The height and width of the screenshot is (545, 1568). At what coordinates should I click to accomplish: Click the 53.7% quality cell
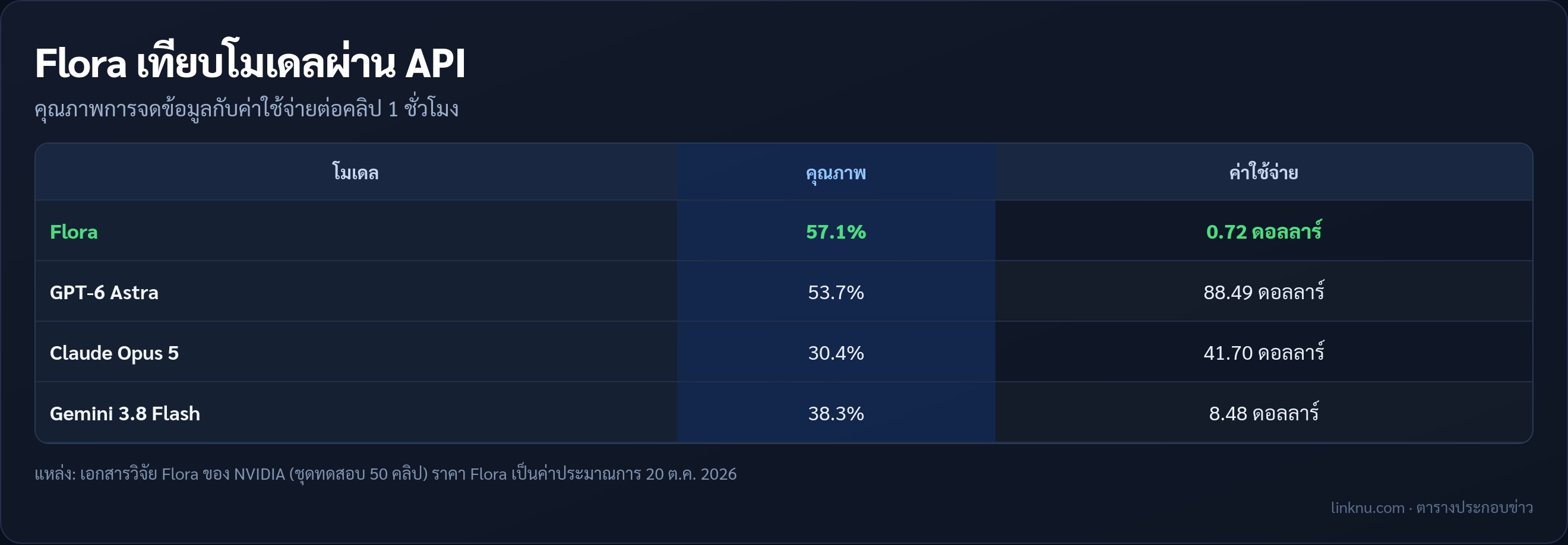coord(836,291)
